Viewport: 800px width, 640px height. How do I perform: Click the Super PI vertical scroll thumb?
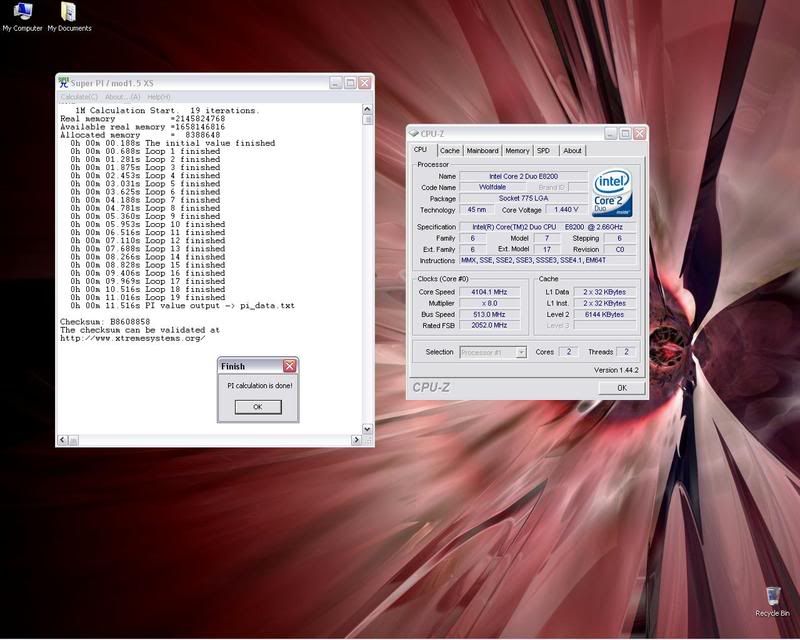click(x=367, y=120)
